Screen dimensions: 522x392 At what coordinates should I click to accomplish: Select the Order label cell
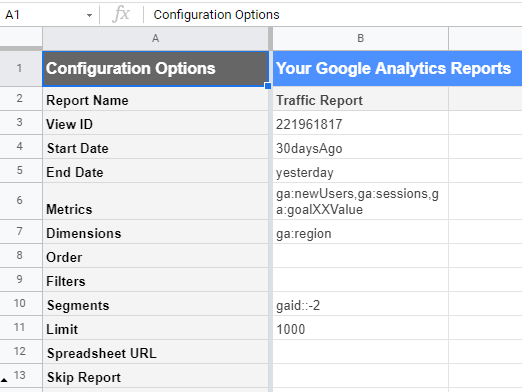click(x=155, y=256)
